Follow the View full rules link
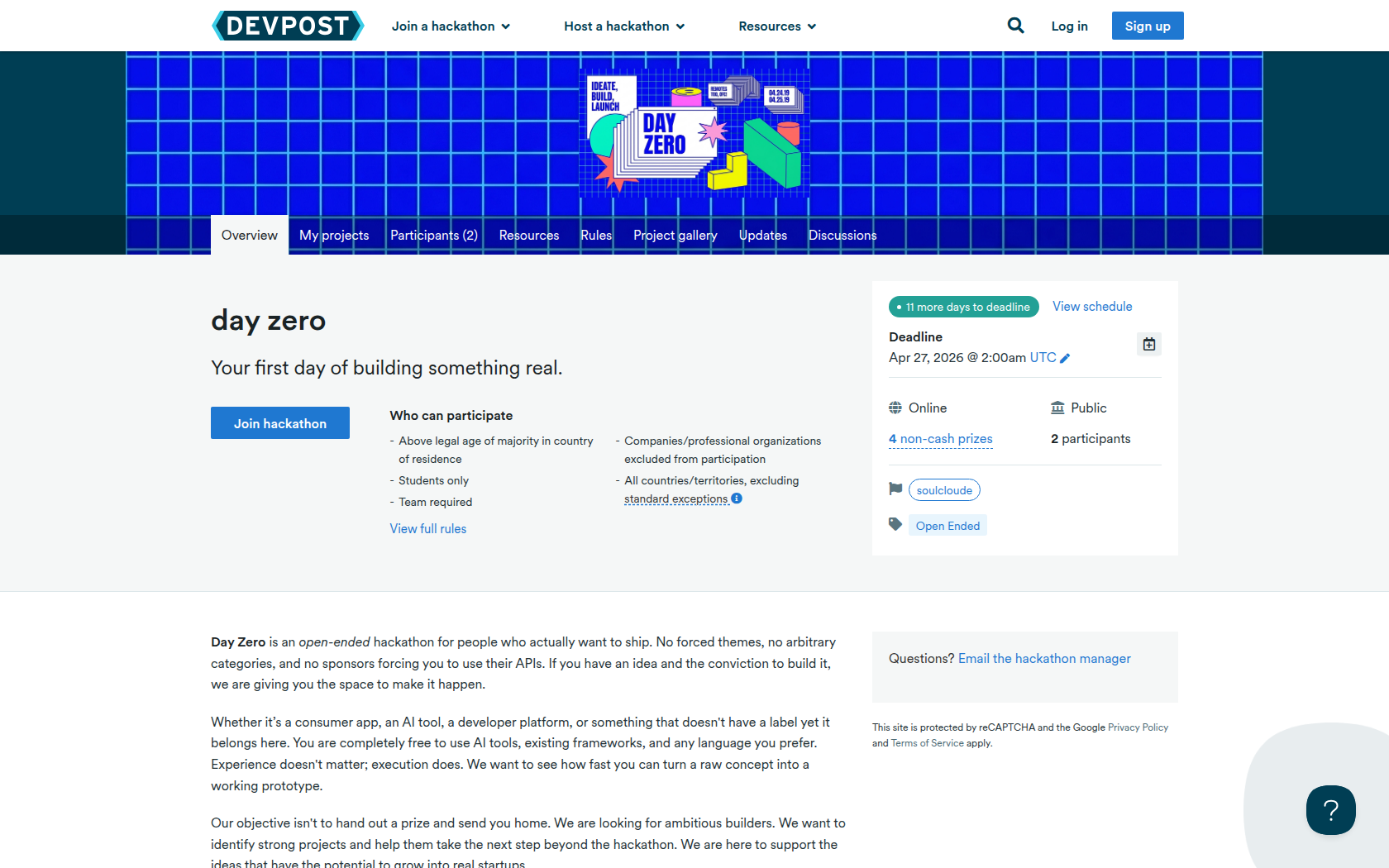This screenshot has width=1389, height=868. 428,529
